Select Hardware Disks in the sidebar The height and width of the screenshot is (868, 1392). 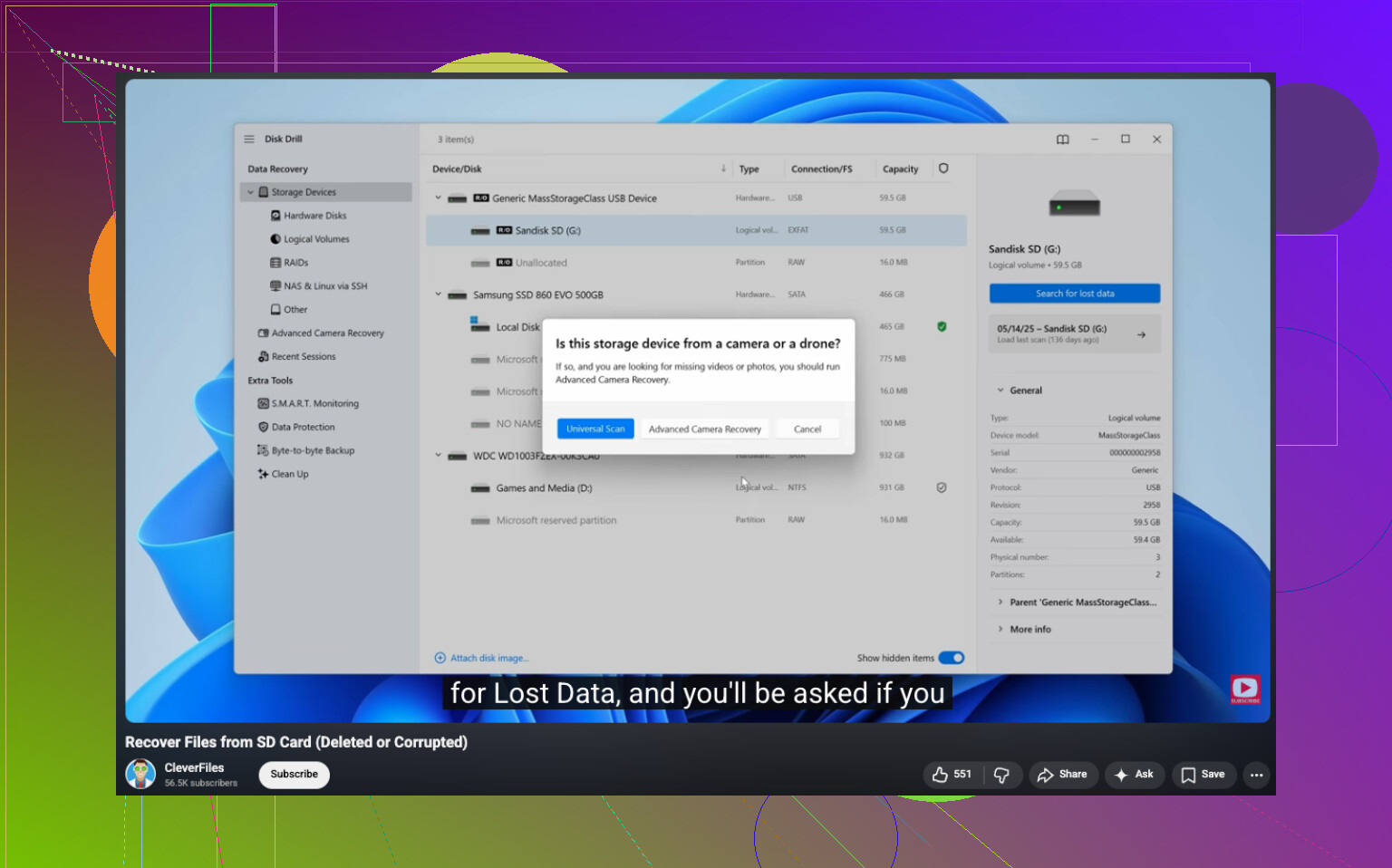(x=315, y=216)
